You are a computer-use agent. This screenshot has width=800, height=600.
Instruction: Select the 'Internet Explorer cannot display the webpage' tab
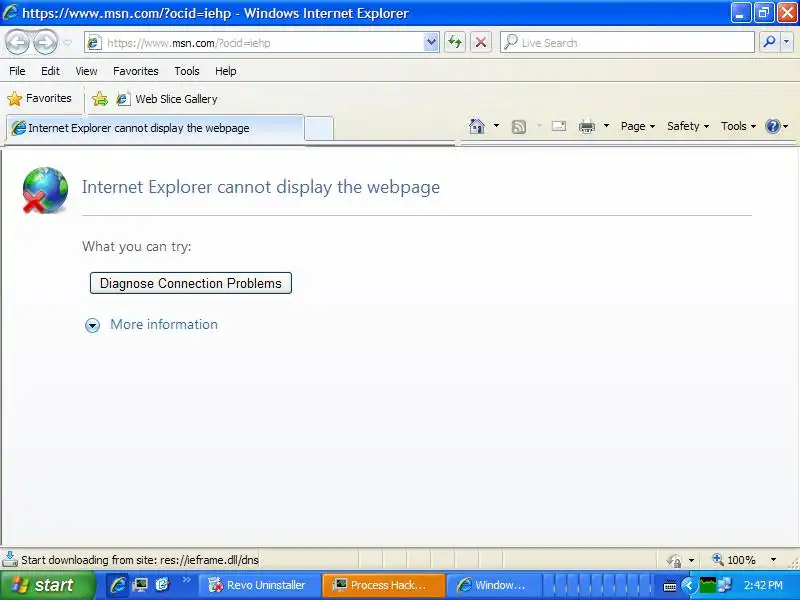pos(155,128)
